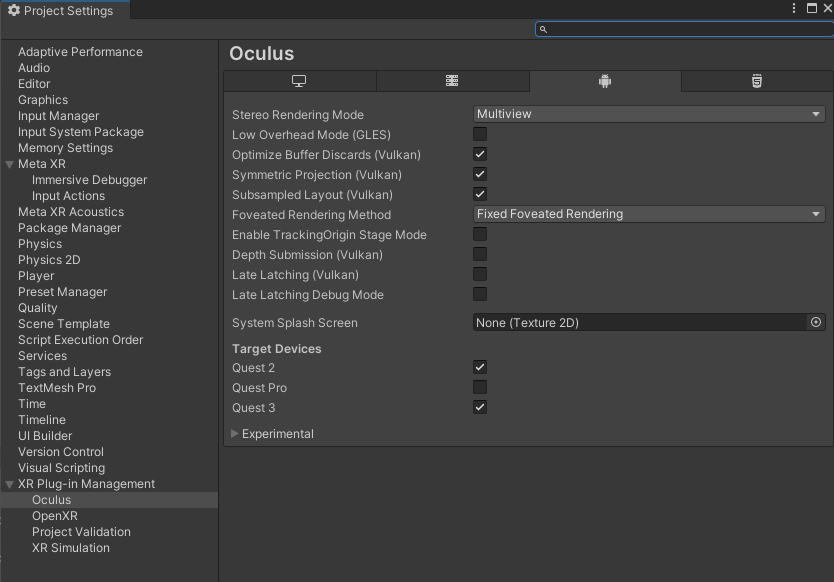Screen dimensions: 834x582
Task: Enable TrackingOrigin Stage Mode checkbox
Action: (480, 234)
